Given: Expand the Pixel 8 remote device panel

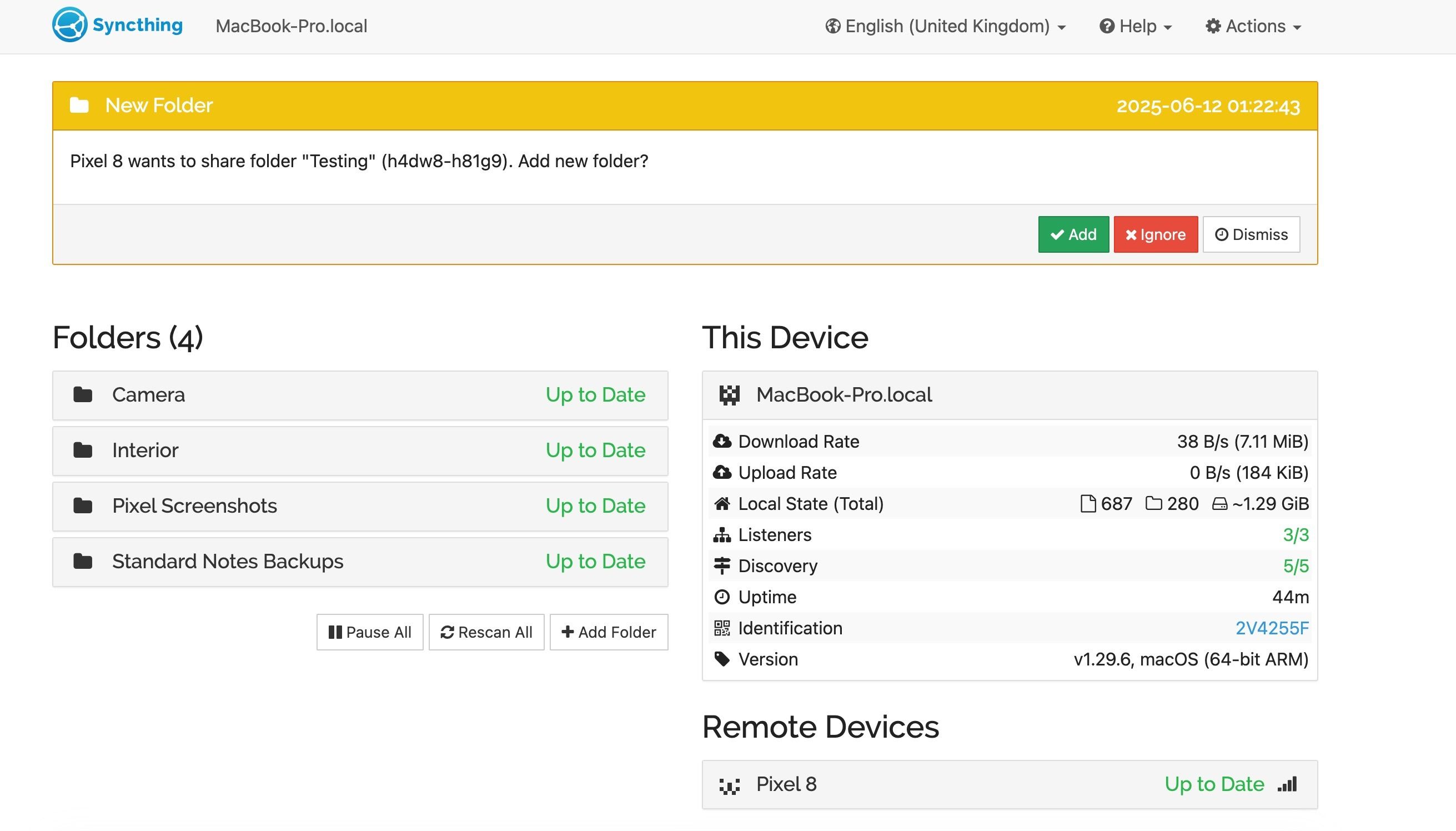Looking at the screenshot, I should pyautogui.click(x=1010, y=784).
